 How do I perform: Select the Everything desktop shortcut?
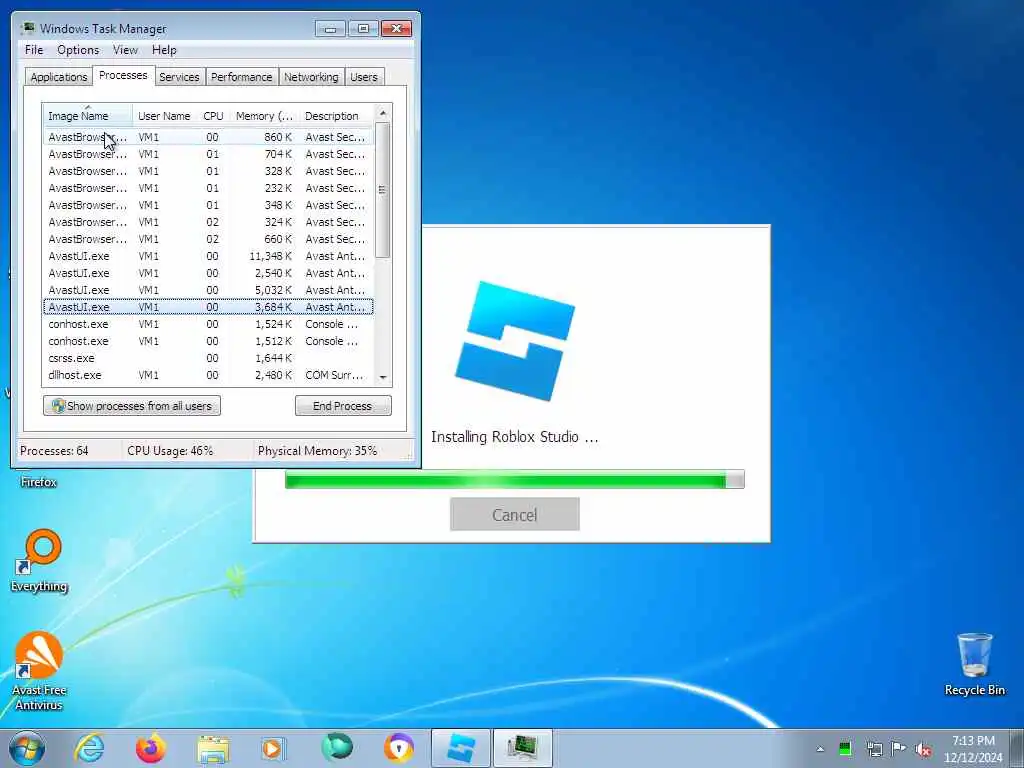(x=39, y=560)
